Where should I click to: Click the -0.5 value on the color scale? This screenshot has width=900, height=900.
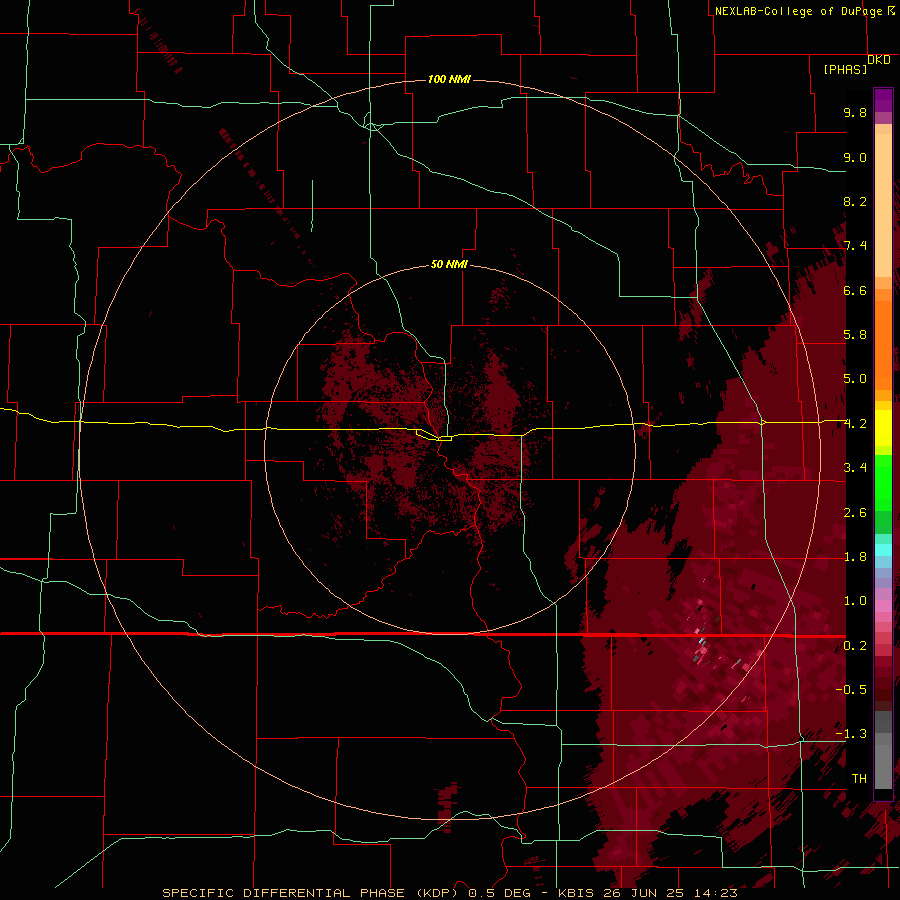click(x=851, y=690)
